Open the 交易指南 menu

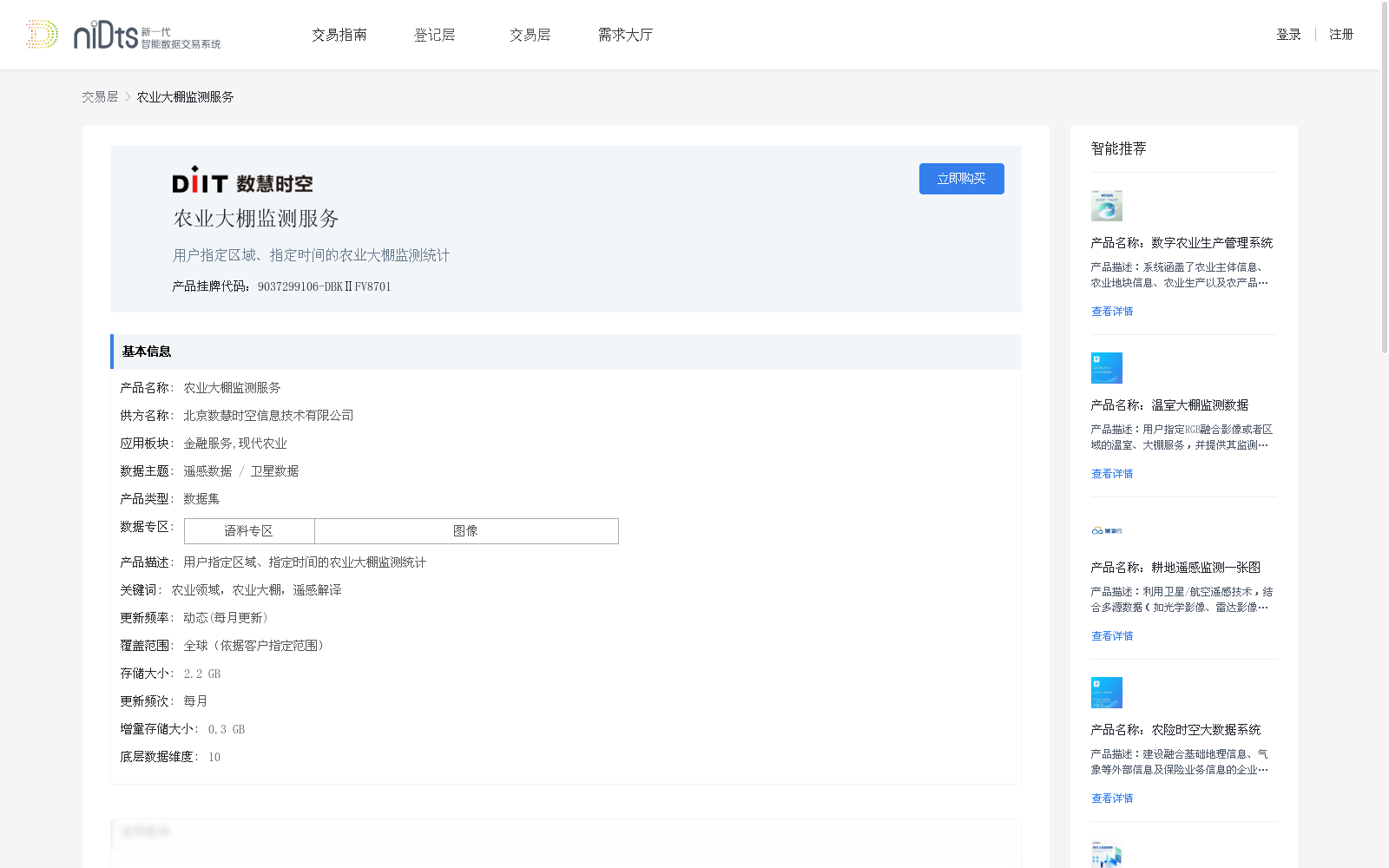coord(339,35)
